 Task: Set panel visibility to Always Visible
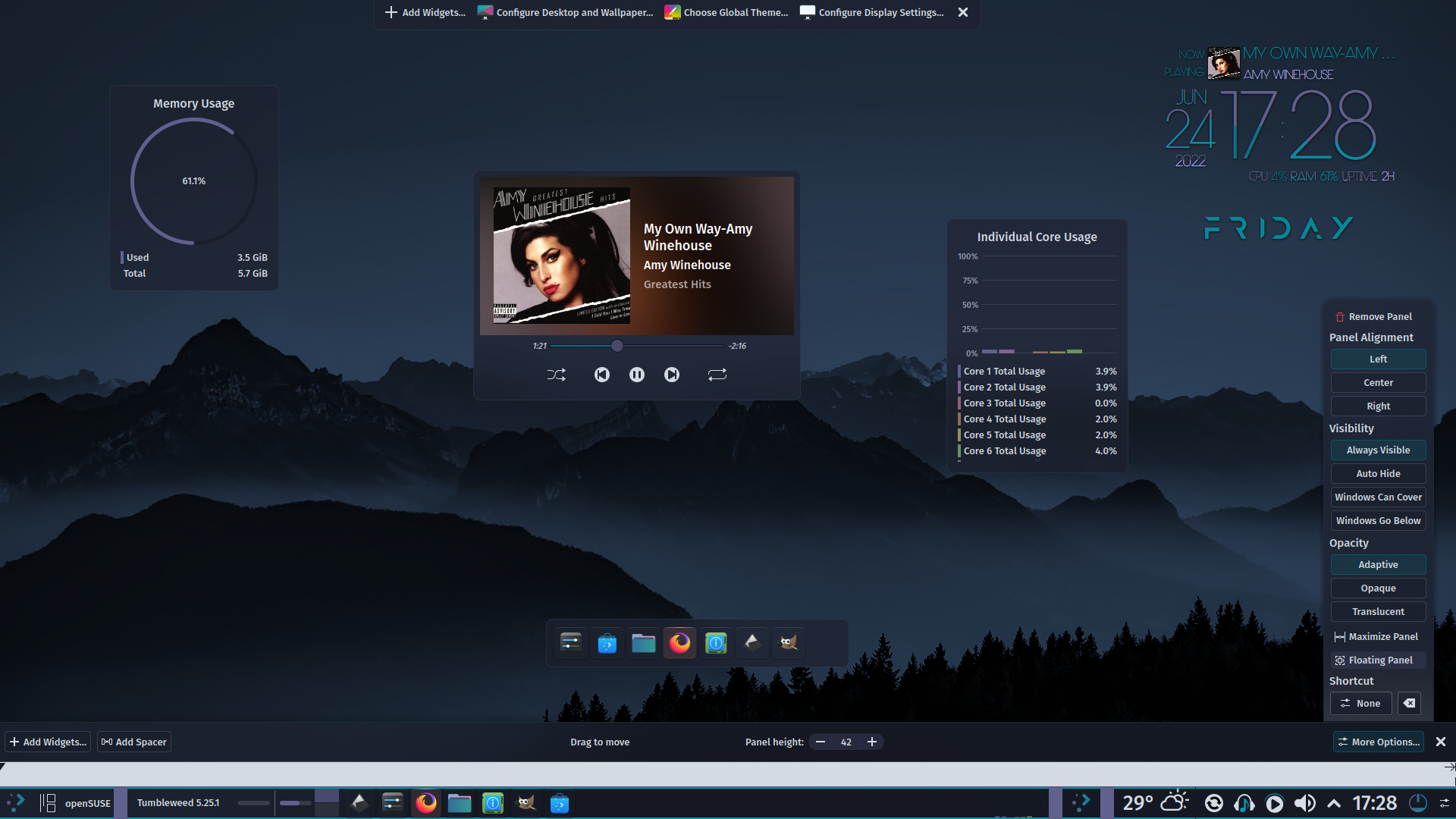point(1378,450)
